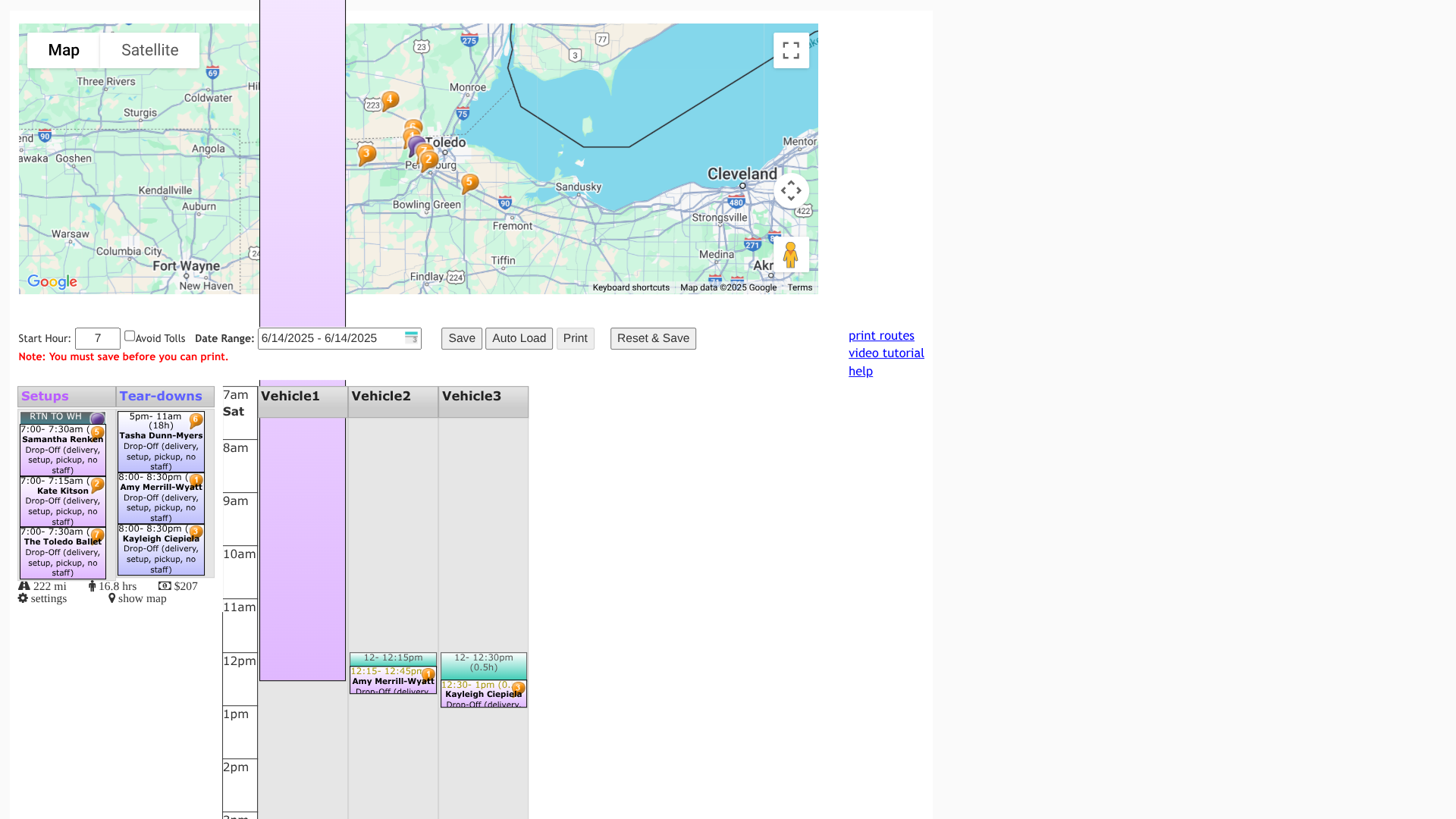Click the map camera controls icon
Screen dimensions: 1456x819
[x=791, y=190]
